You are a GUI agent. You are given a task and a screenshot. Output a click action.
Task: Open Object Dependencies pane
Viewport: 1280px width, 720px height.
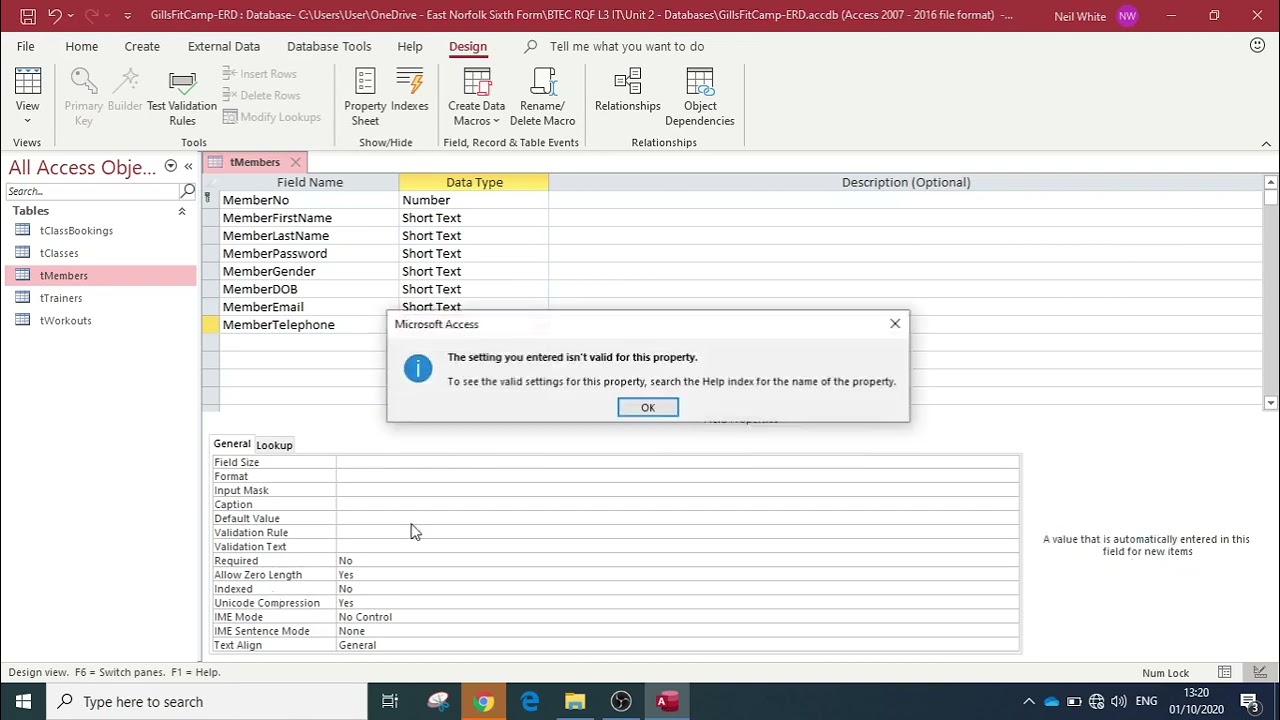click(700, 98)
